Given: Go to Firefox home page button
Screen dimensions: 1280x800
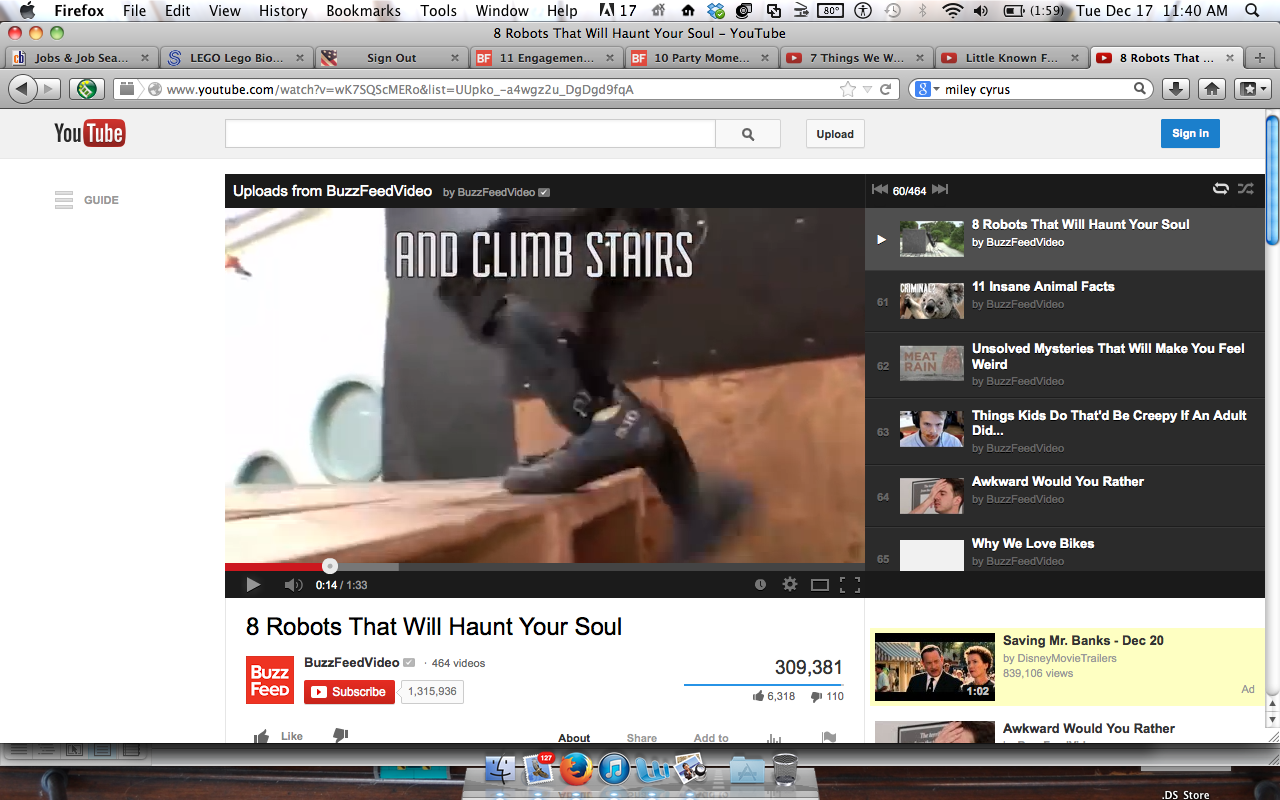Looking at the screenshot, I should pos(1212,89).
